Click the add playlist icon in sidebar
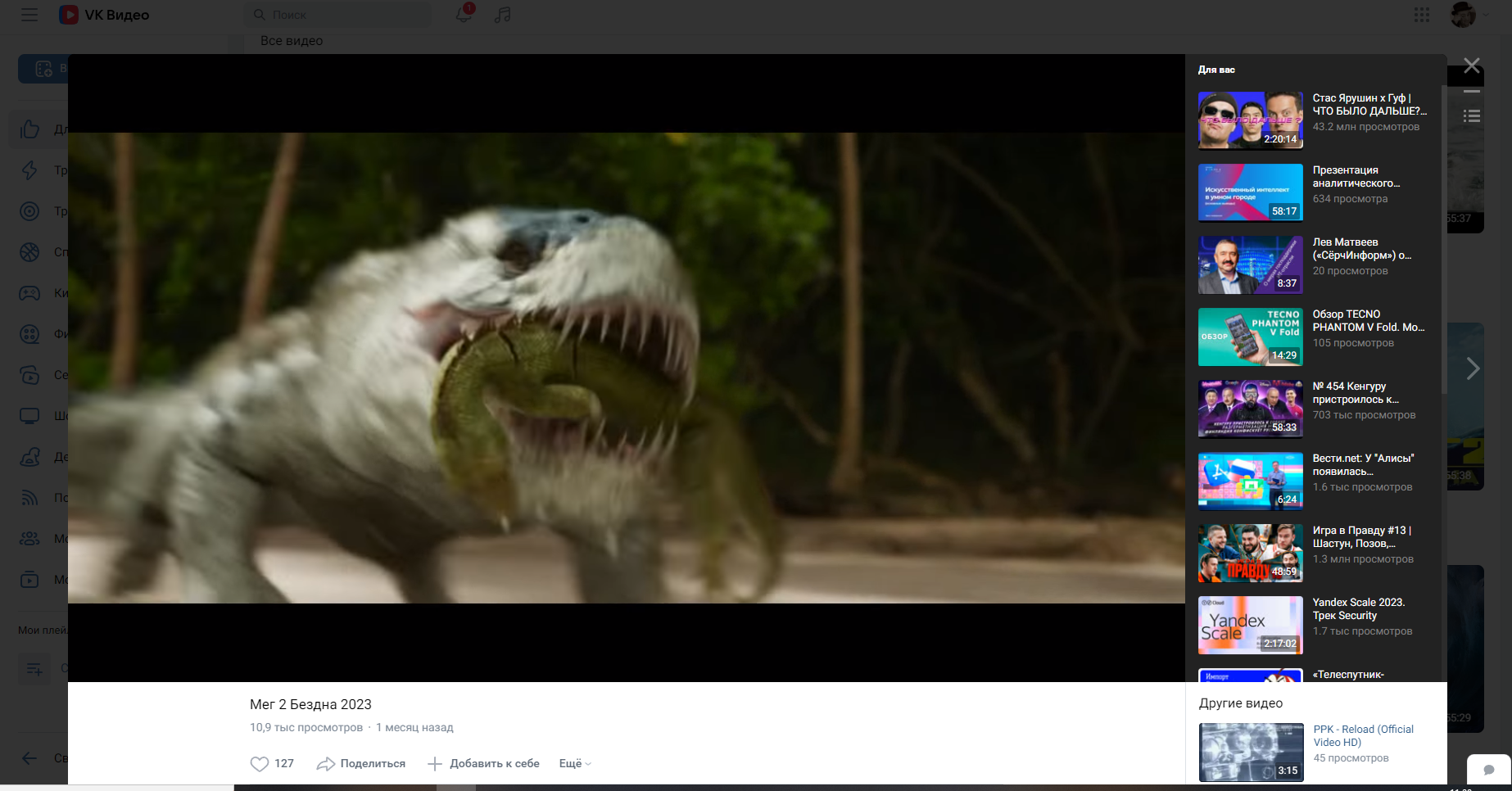 click(x=34, y=669)
